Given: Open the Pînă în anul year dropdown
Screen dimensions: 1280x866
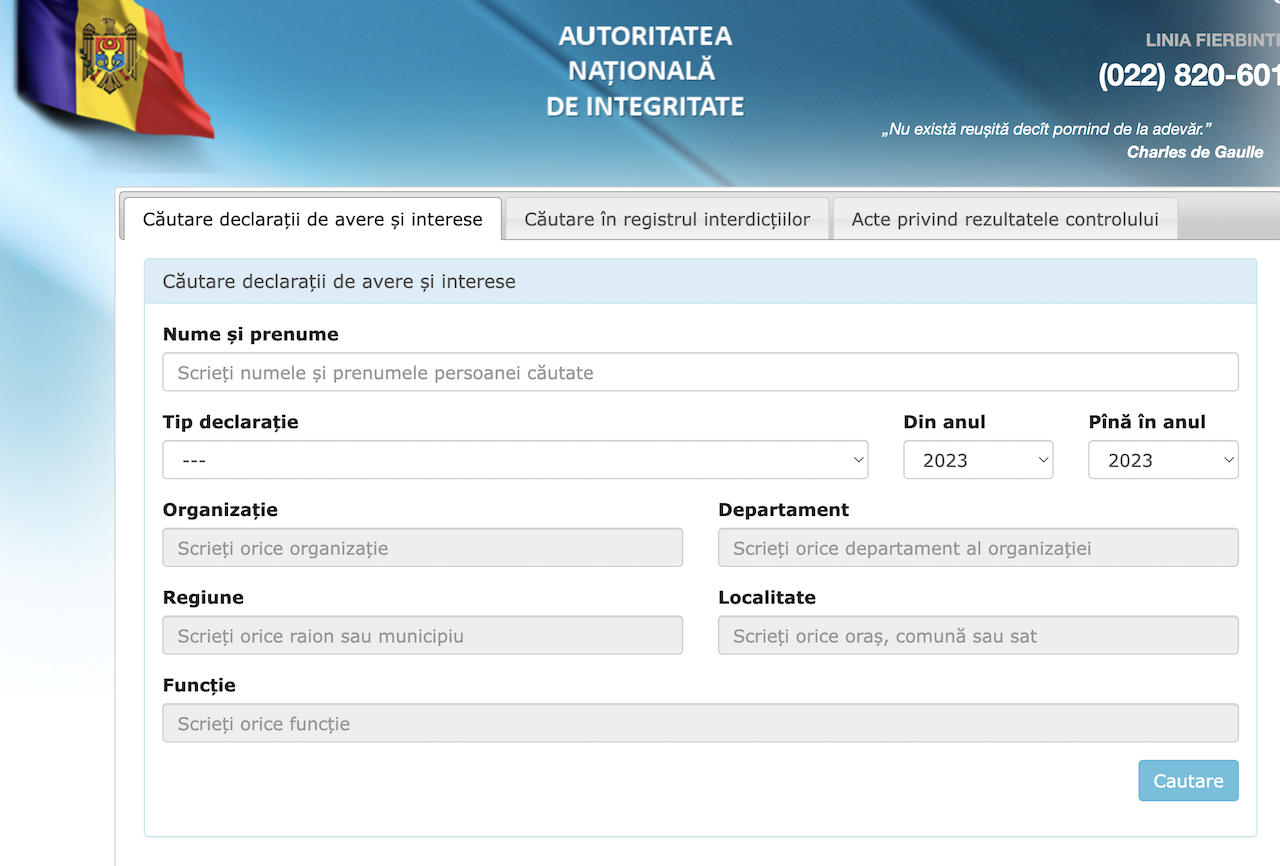Looking at the screenshot, I should click(1162, 460).
